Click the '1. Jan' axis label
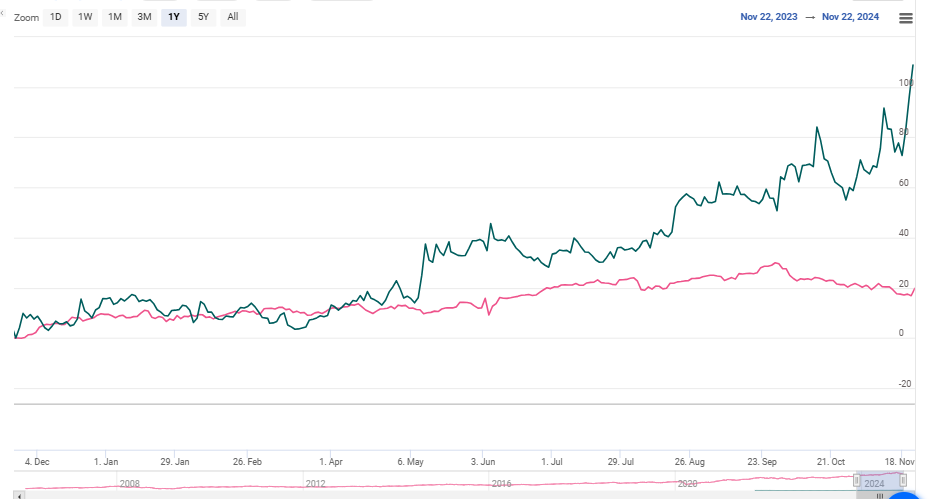This screenshot has width=931, height=499. (106, 462)
